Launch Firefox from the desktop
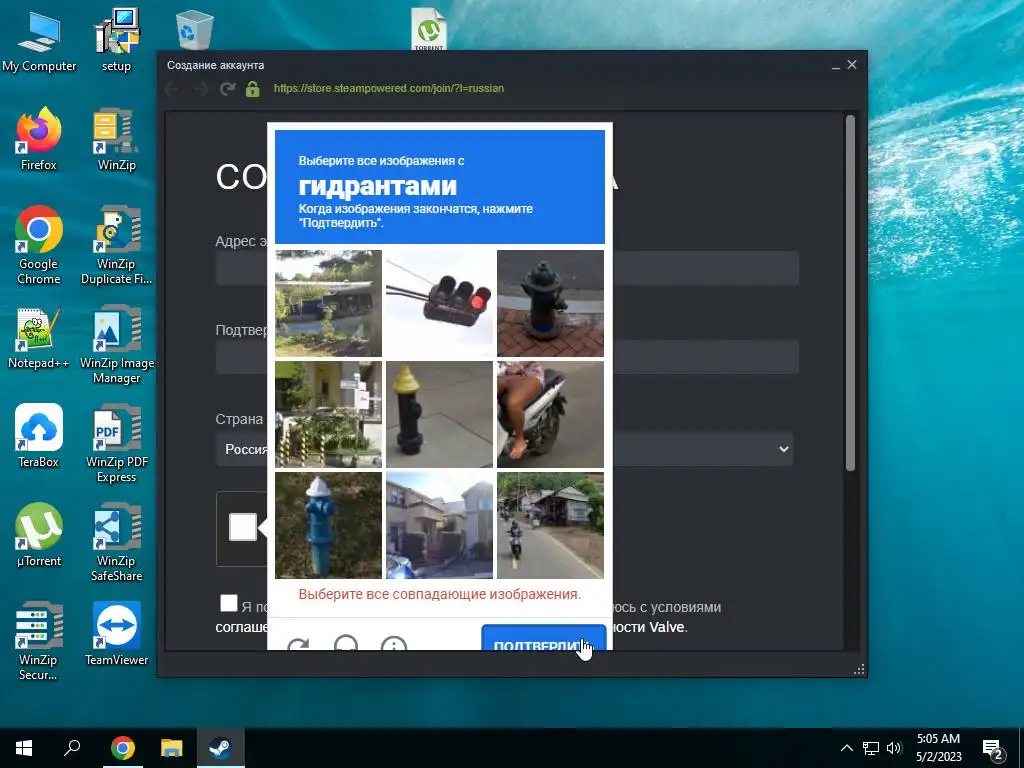Viewport: 1024px width, 768px height. 39,140
